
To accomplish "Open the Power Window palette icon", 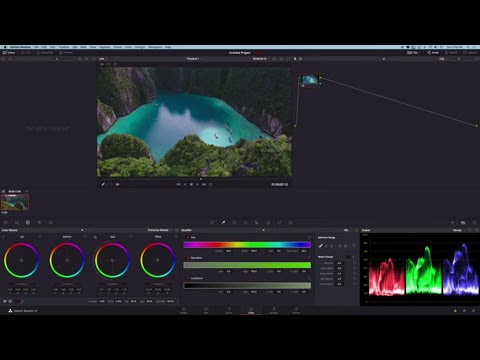I will (x=234, y=222).
